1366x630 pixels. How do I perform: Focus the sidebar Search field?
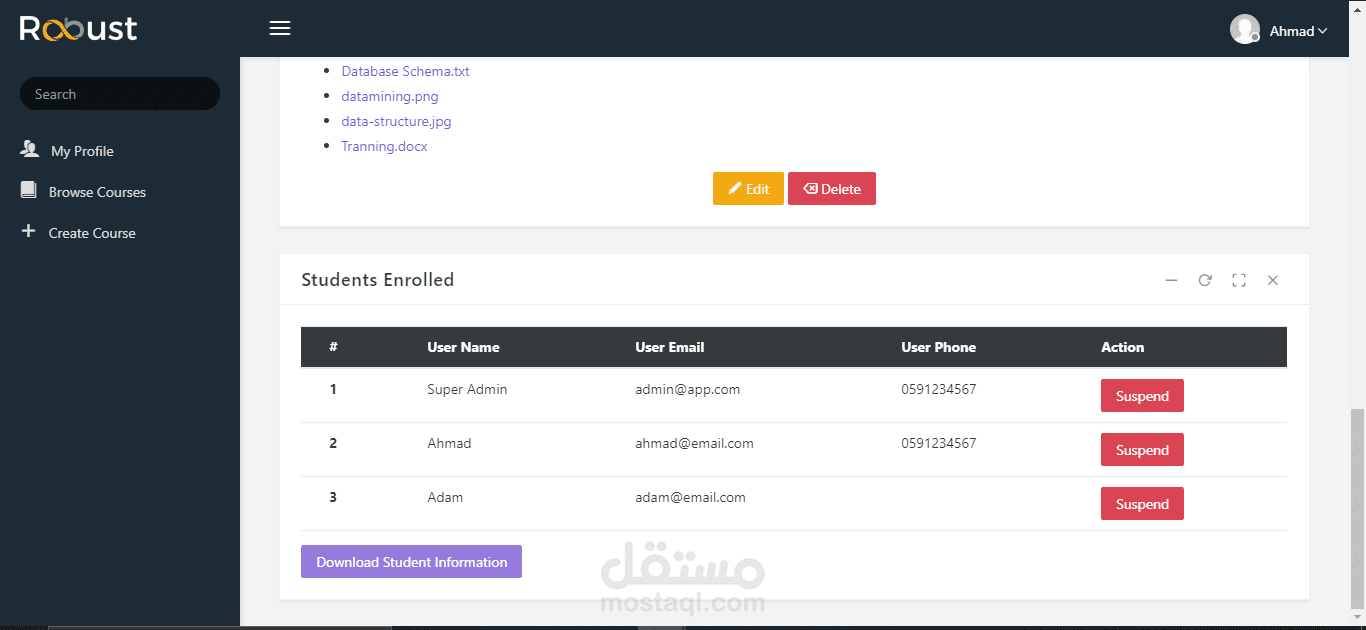[120, 94]
